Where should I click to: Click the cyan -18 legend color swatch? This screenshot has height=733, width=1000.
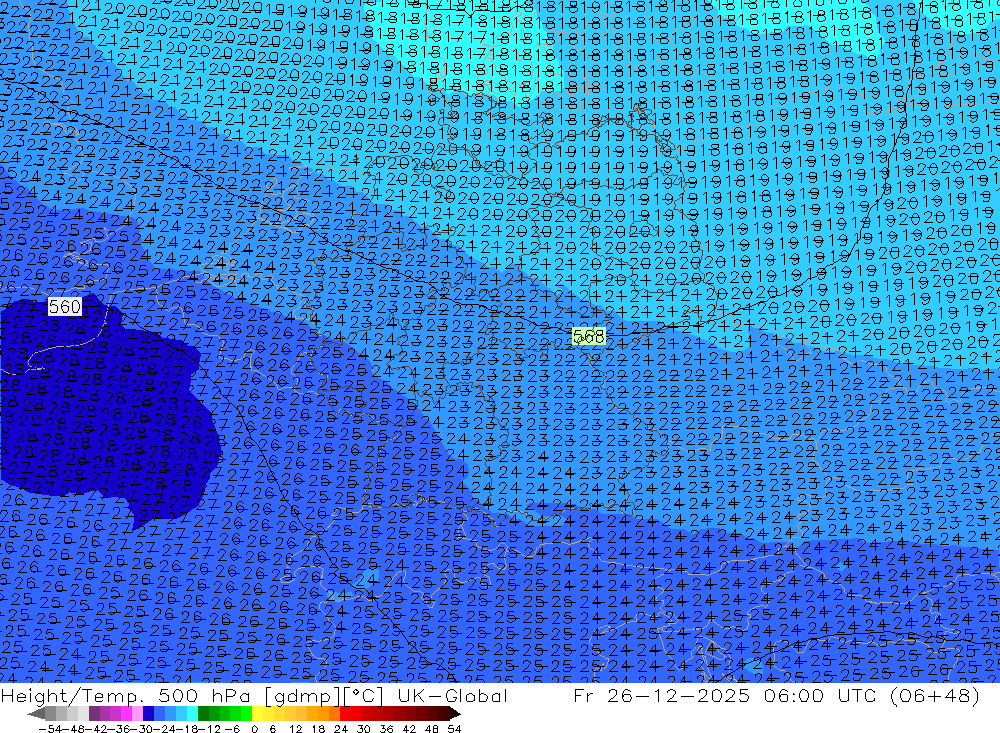pos(192,713)
